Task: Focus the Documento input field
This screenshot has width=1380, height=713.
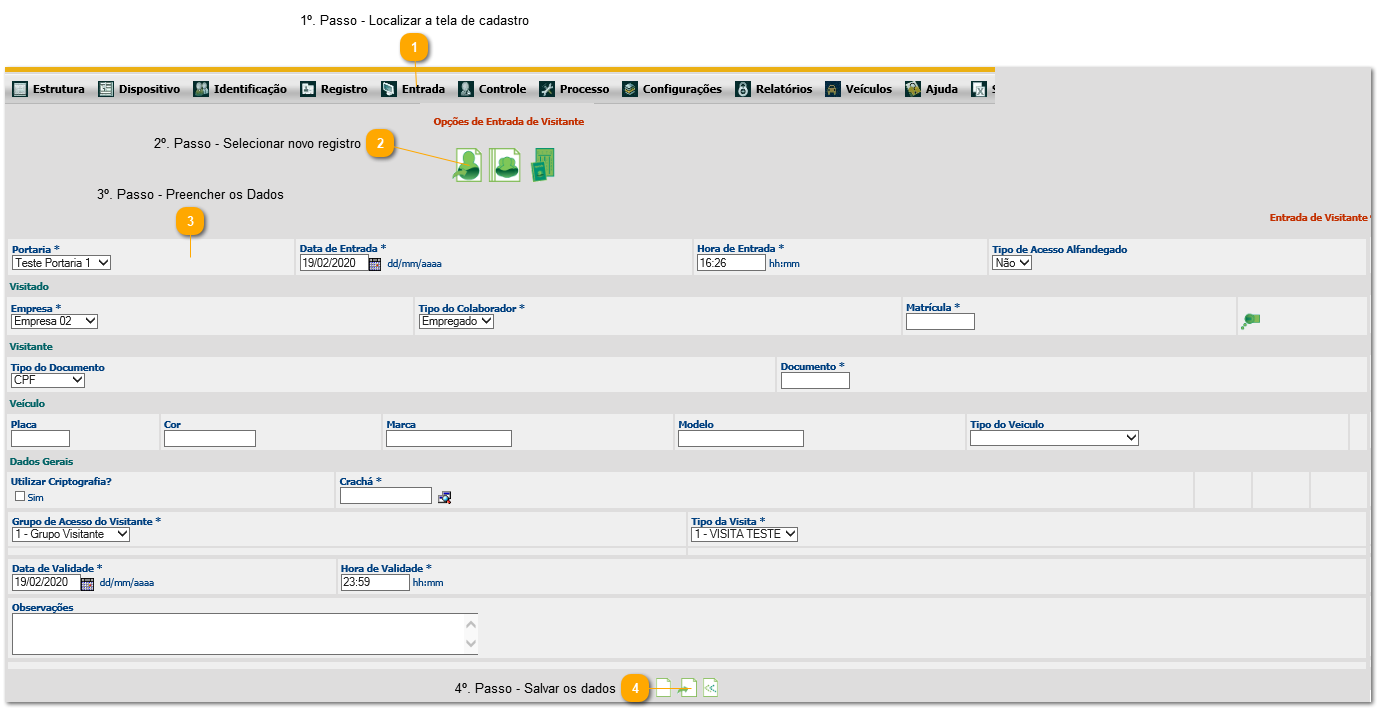Action: click(x=815, y=380)
